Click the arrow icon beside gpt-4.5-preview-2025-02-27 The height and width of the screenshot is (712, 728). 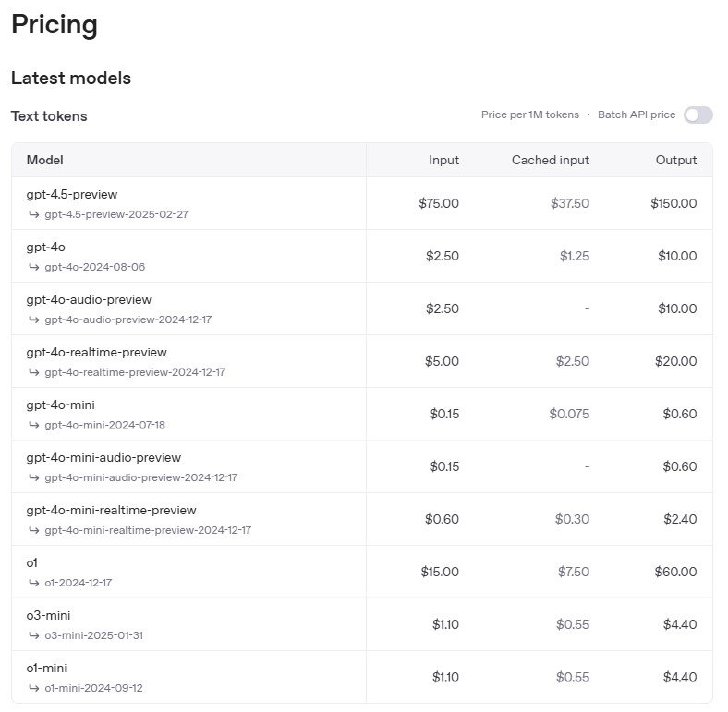click(x=34, y=214)
